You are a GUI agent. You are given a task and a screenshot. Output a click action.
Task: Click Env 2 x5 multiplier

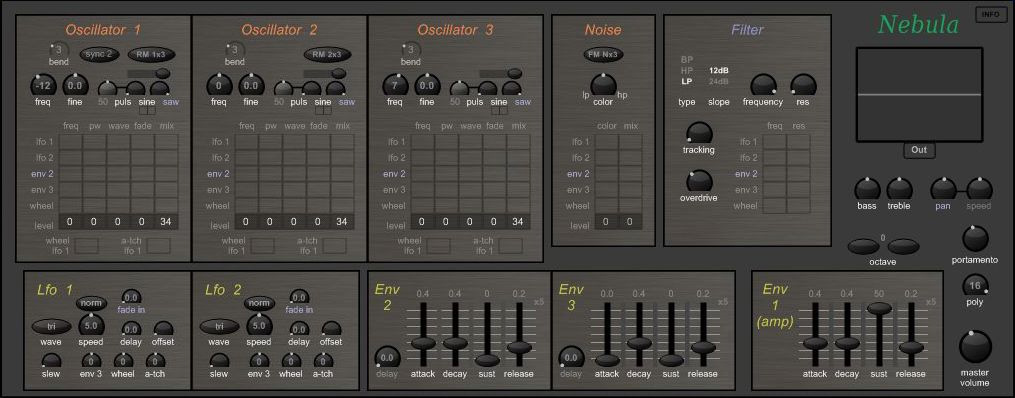[539, 302]
